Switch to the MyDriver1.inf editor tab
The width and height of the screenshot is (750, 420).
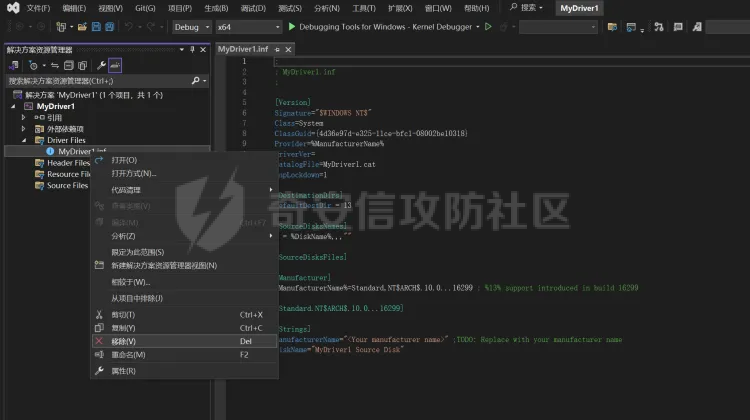(x=243, y=49)
